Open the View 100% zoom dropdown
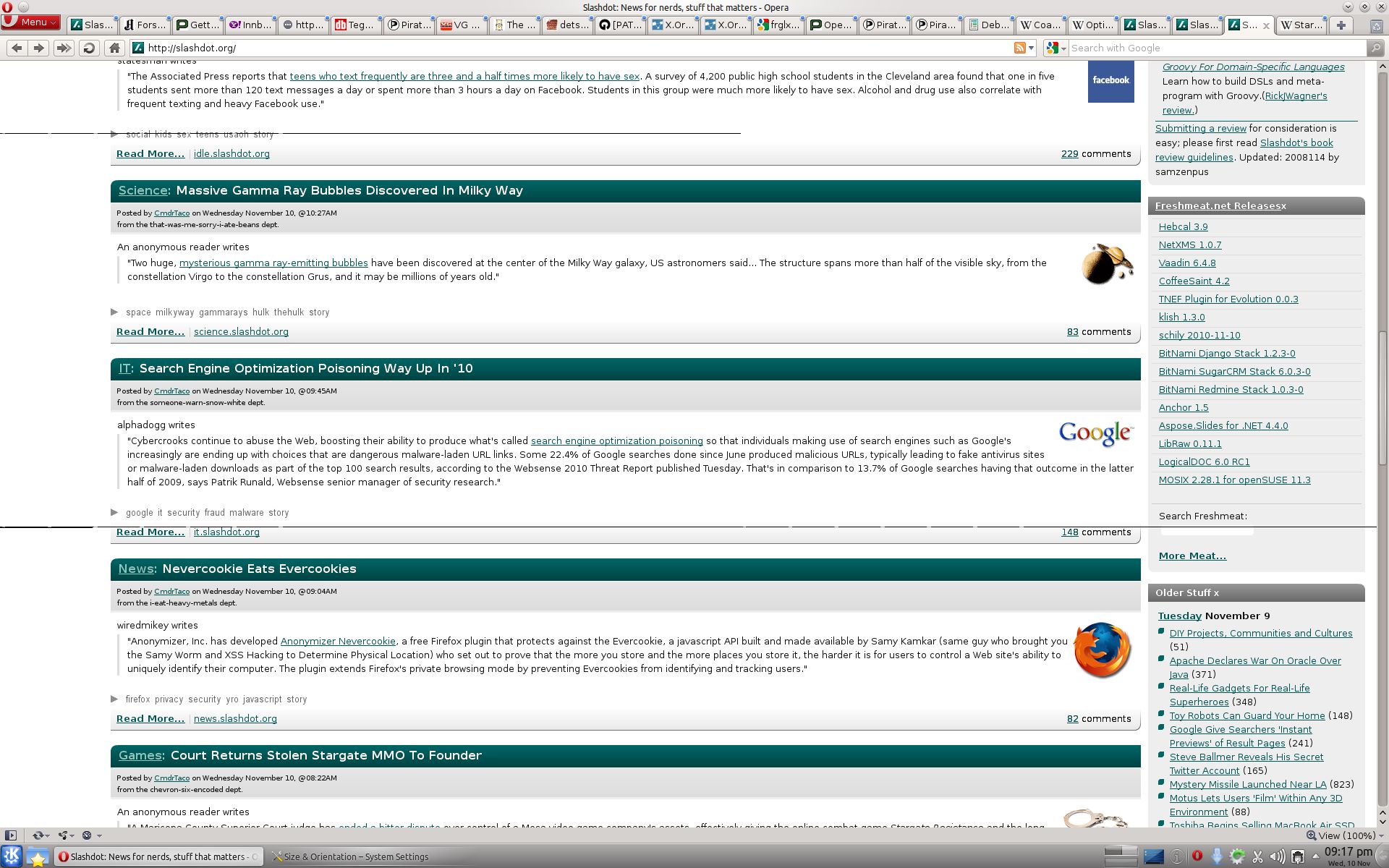This screenshot has width=1389, height=868. (x=1346, y=835)
